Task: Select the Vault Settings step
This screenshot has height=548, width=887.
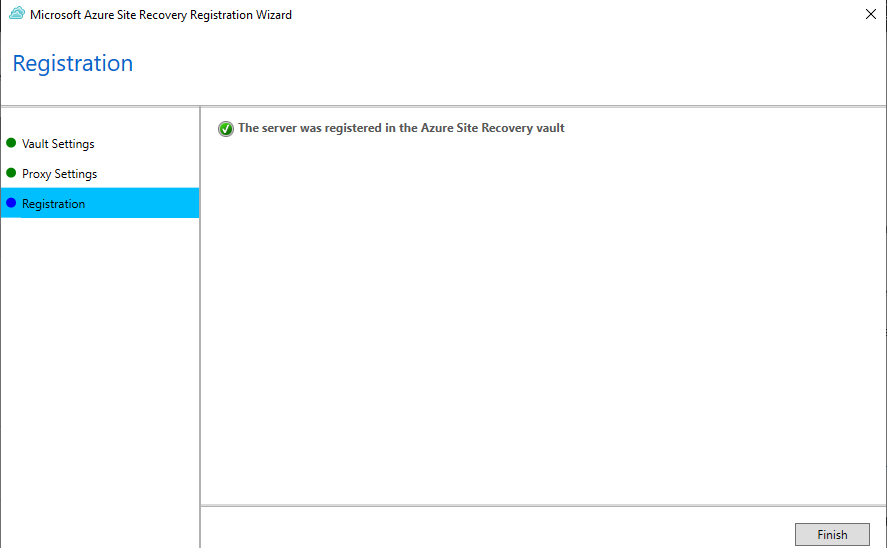Action: 58,144
